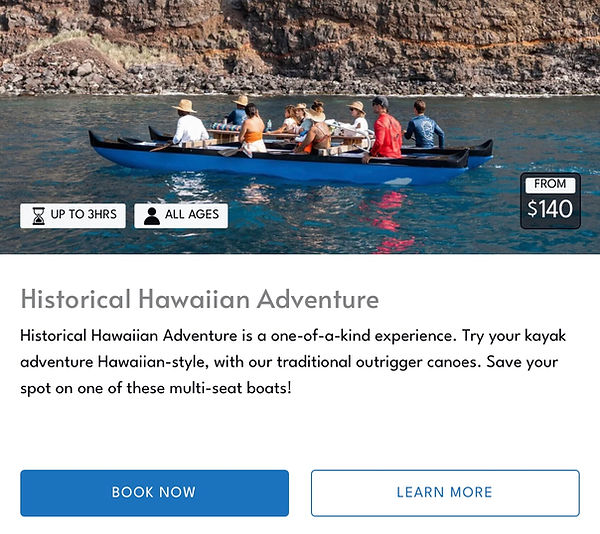Screen dimensions: 600x534
Task: Click the hourglass duration icon
Action: point(38,216)
